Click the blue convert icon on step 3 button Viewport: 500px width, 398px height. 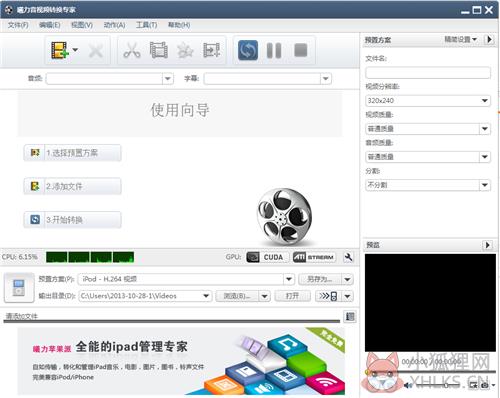click(x=35, y=220)
